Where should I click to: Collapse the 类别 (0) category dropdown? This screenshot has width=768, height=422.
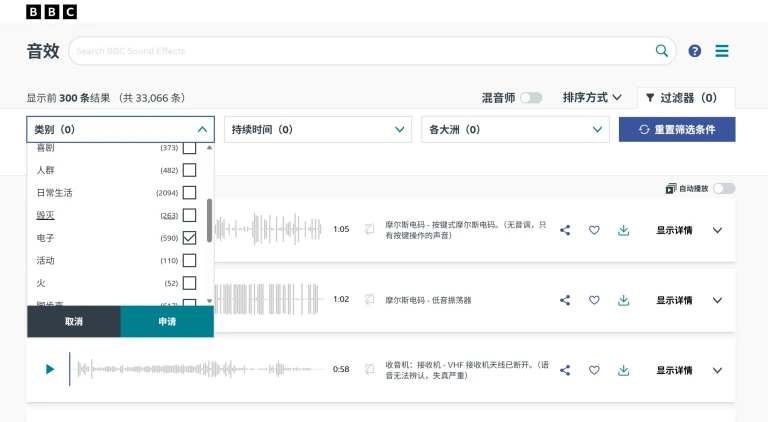coord(120,129)
